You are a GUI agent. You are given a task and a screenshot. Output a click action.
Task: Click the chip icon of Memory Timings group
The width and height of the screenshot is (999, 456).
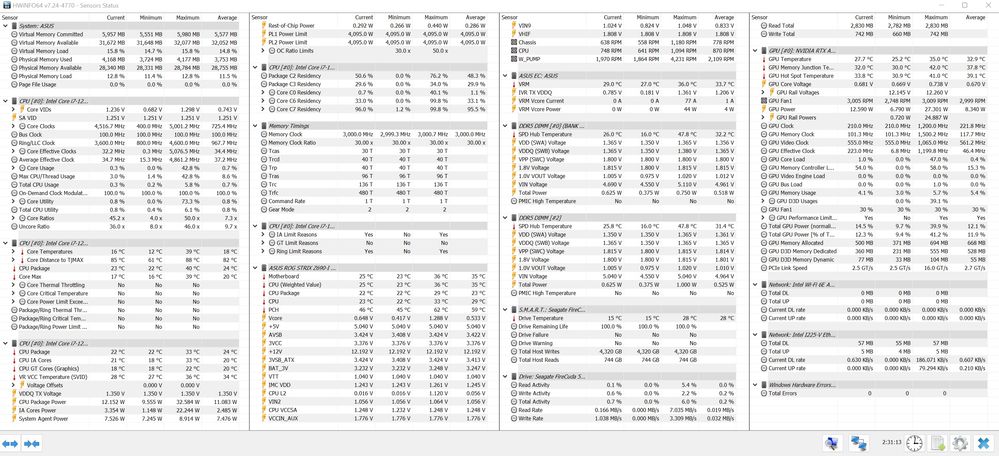click(264, 125)
